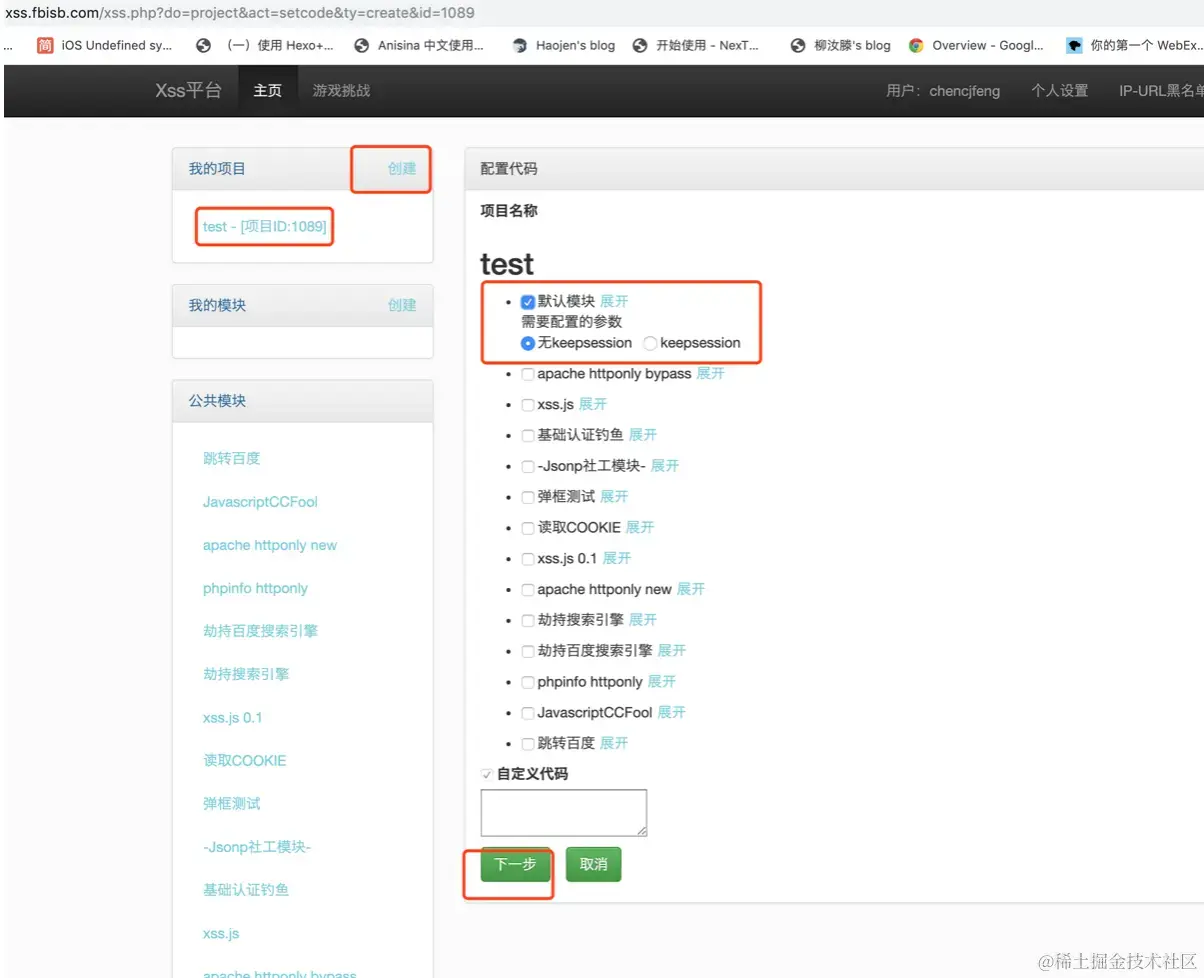
Task: Expand 展开 next to apache httponly bypass
Action: point(710,373)
